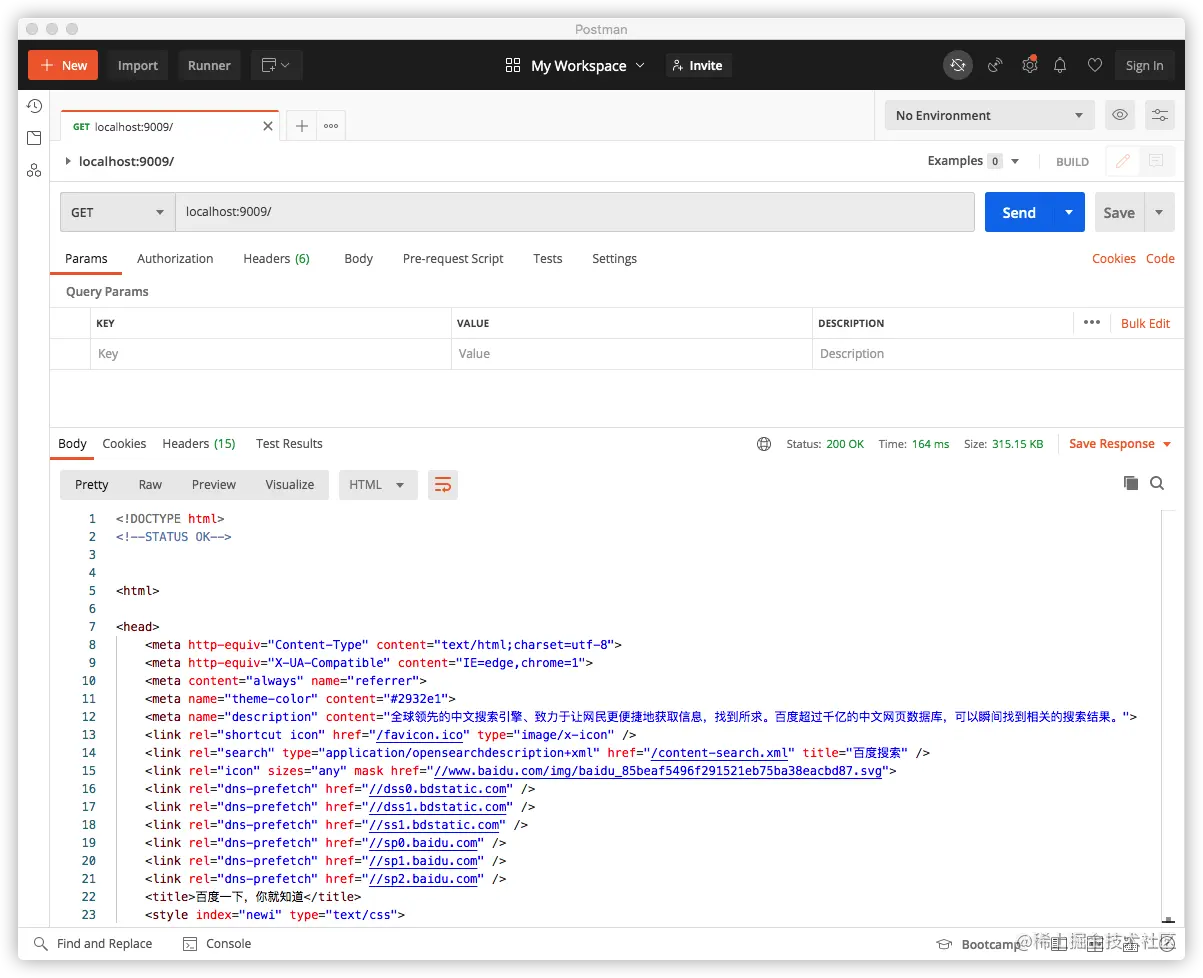The height and width of the screenshot is (978, 1203).
Task: Expand the localhost:9009/ request name triangle
Action: point(68,161)
